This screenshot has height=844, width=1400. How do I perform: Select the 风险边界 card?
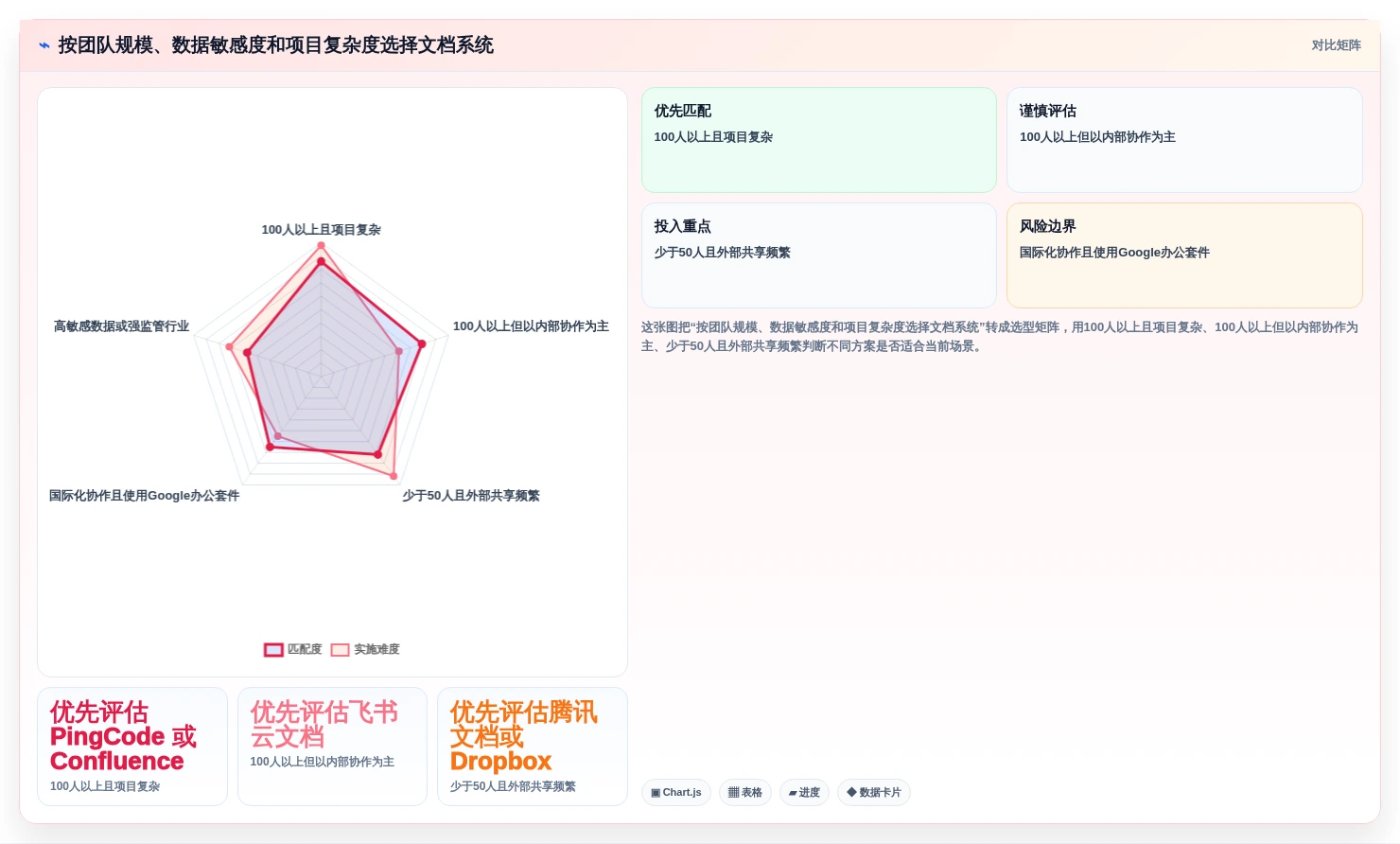1184,255
